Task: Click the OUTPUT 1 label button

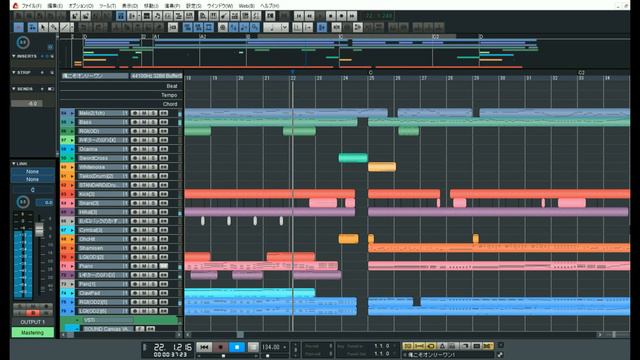Action: coord(33,322)
